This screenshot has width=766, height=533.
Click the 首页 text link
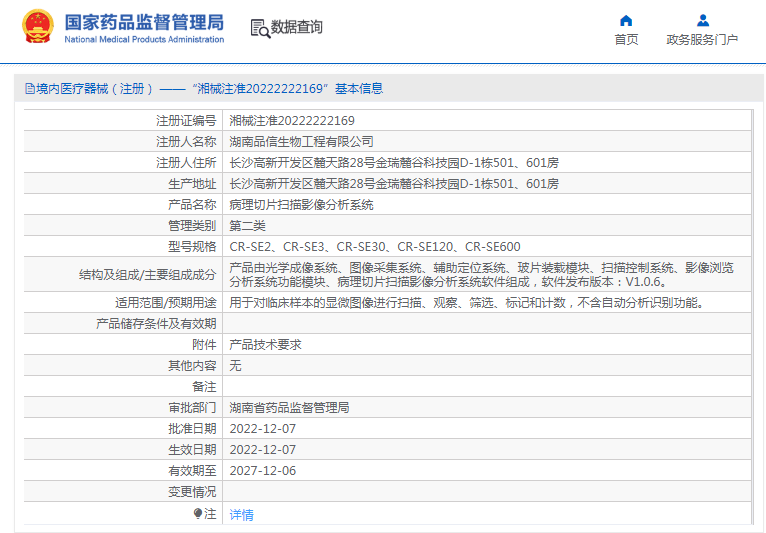pos(626,40)
